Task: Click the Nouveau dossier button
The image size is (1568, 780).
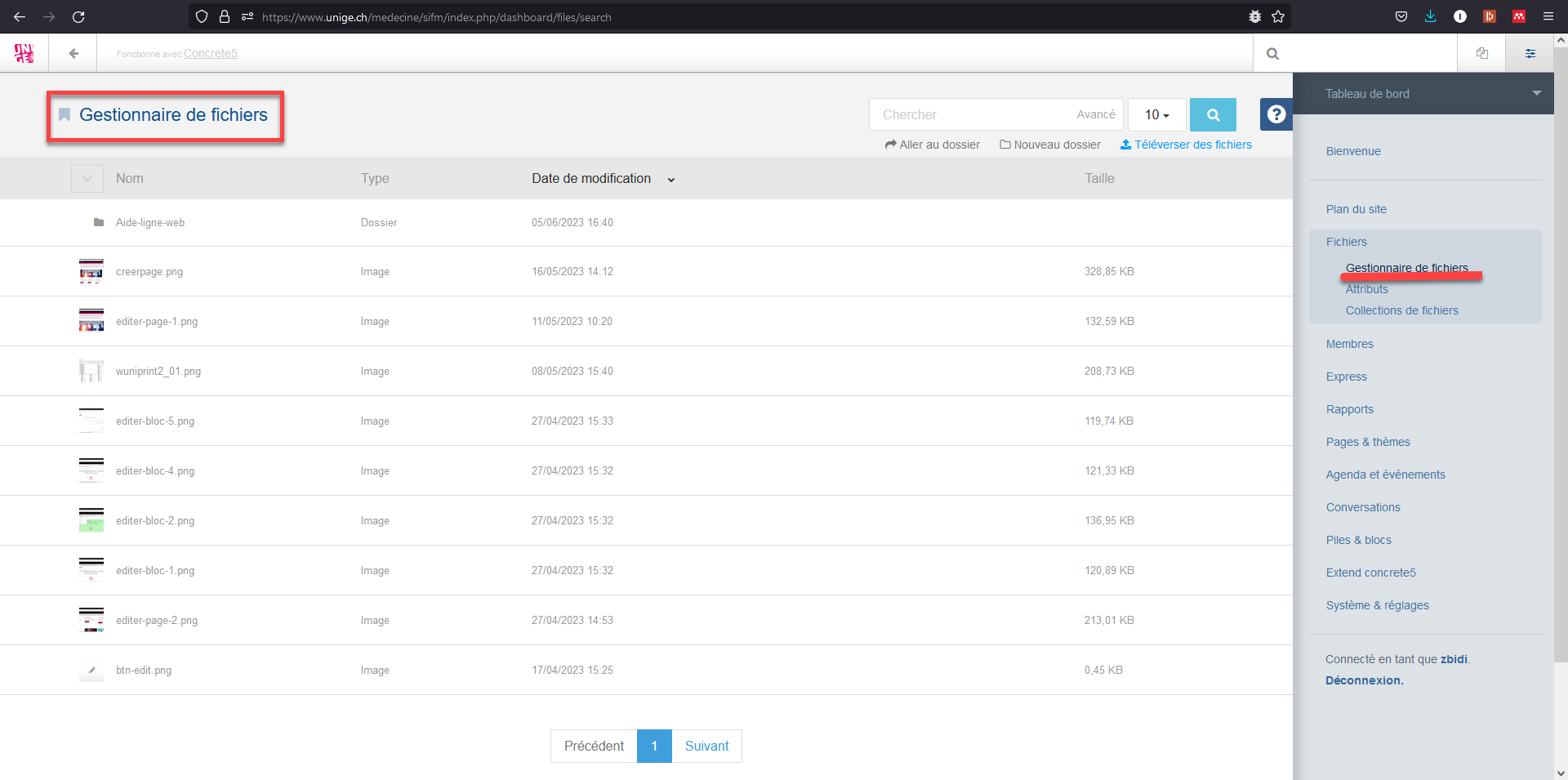Action: 1050,145
